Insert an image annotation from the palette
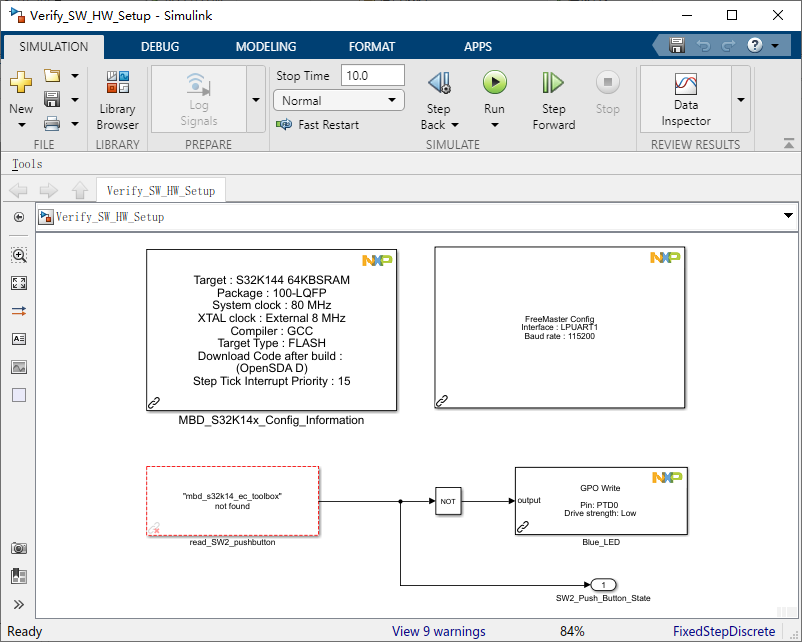Viewport: 802px width, 642px height. 19,367
